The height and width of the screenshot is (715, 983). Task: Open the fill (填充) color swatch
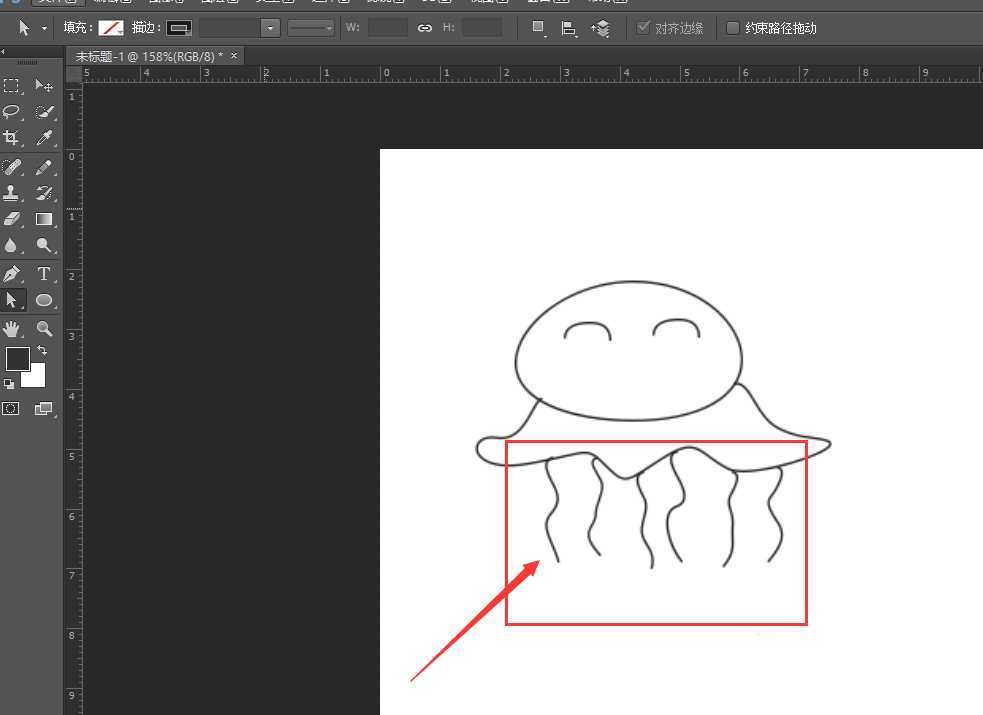pos(110,28)
